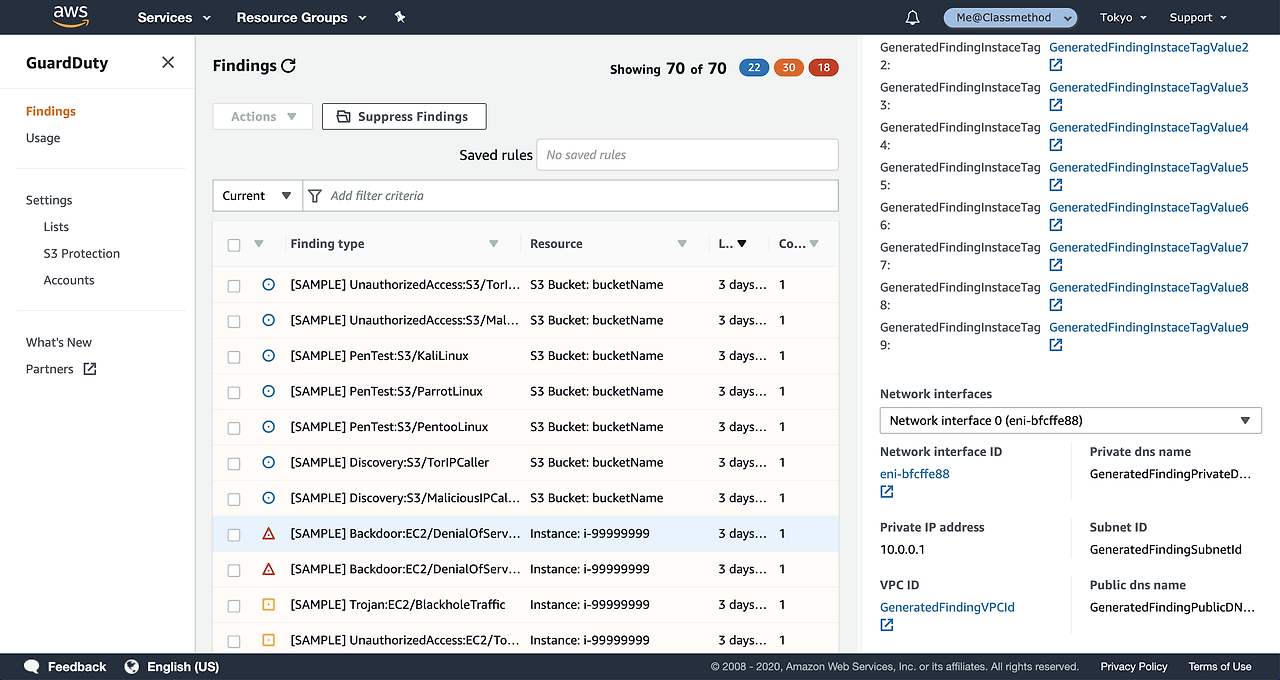This screenshot has height=680, width=1280.
Task: Click severity icon for Discovery:S3/MaliciousIPCal finding
Action: 268,498
